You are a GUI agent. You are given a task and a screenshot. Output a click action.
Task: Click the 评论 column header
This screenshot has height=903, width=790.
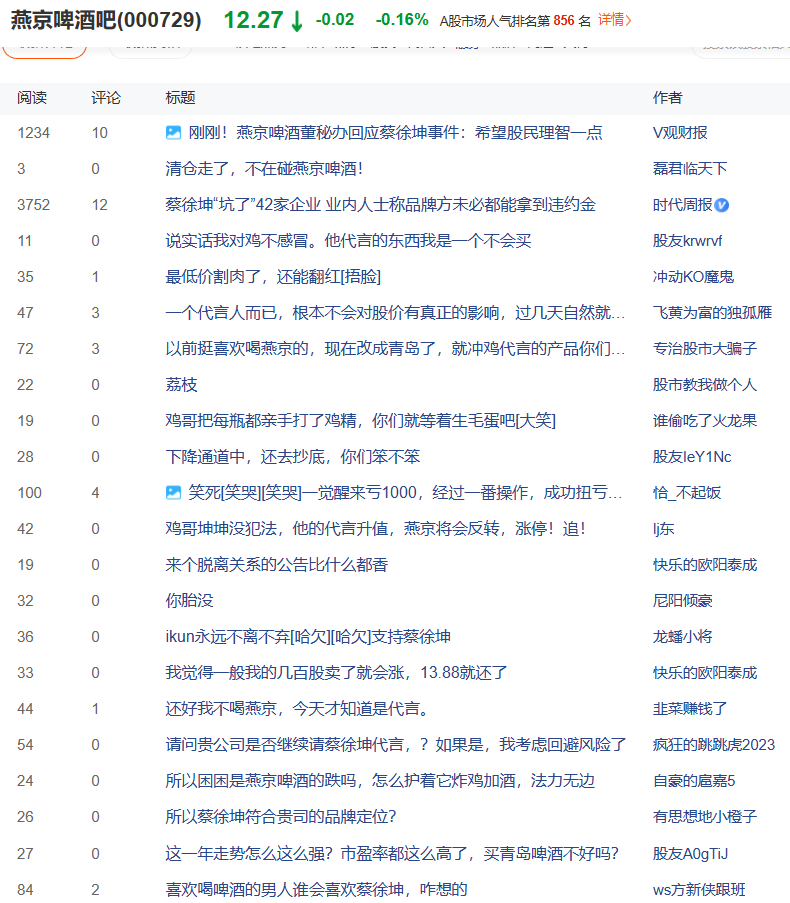coord(106,98)
